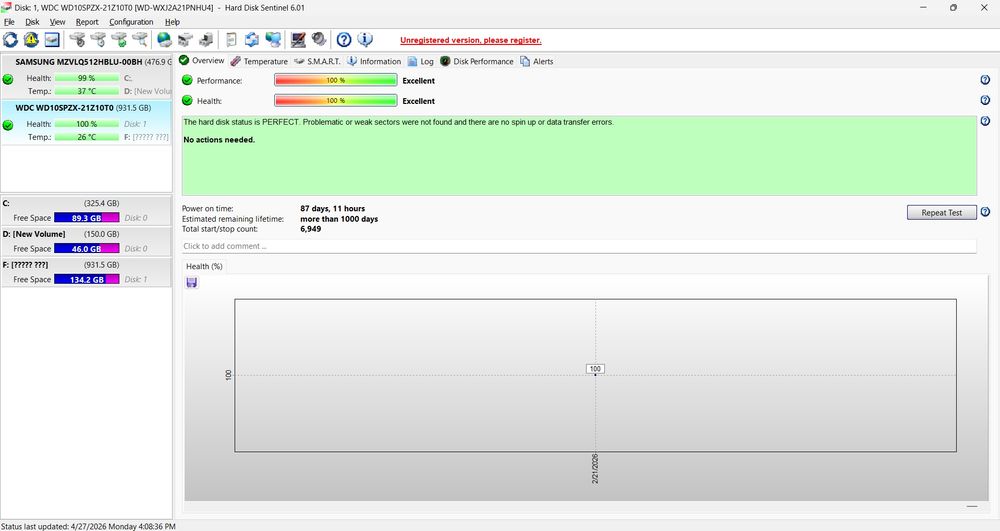This screenshot has height=531, width=1000.
Task: Click the 100 data point label on chart
Action: click(x=595, y=368)
